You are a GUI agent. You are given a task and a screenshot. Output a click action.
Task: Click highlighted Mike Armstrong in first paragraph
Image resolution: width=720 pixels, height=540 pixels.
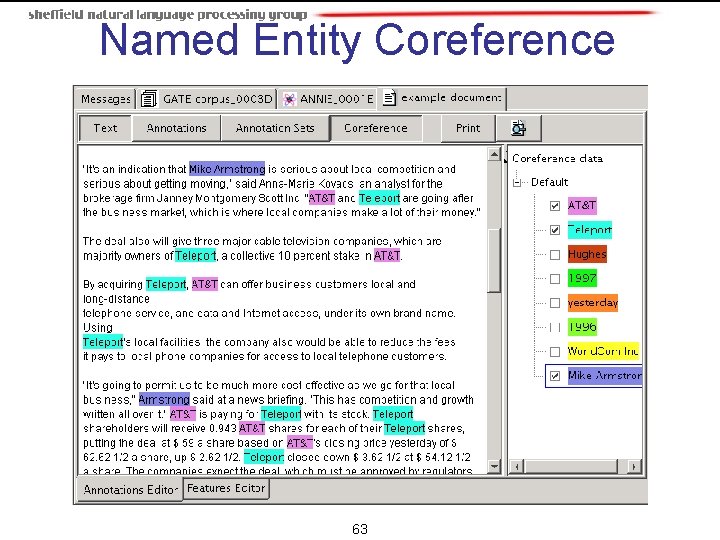227,169
